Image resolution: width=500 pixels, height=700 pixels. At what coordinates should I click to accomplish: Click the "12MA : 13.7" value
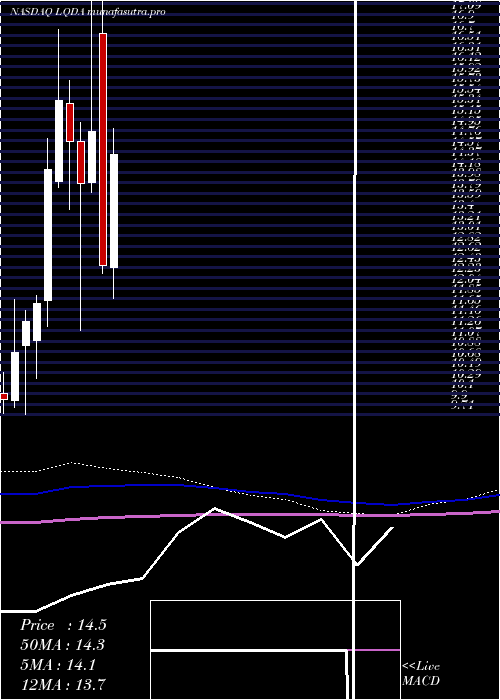point(63,684)
